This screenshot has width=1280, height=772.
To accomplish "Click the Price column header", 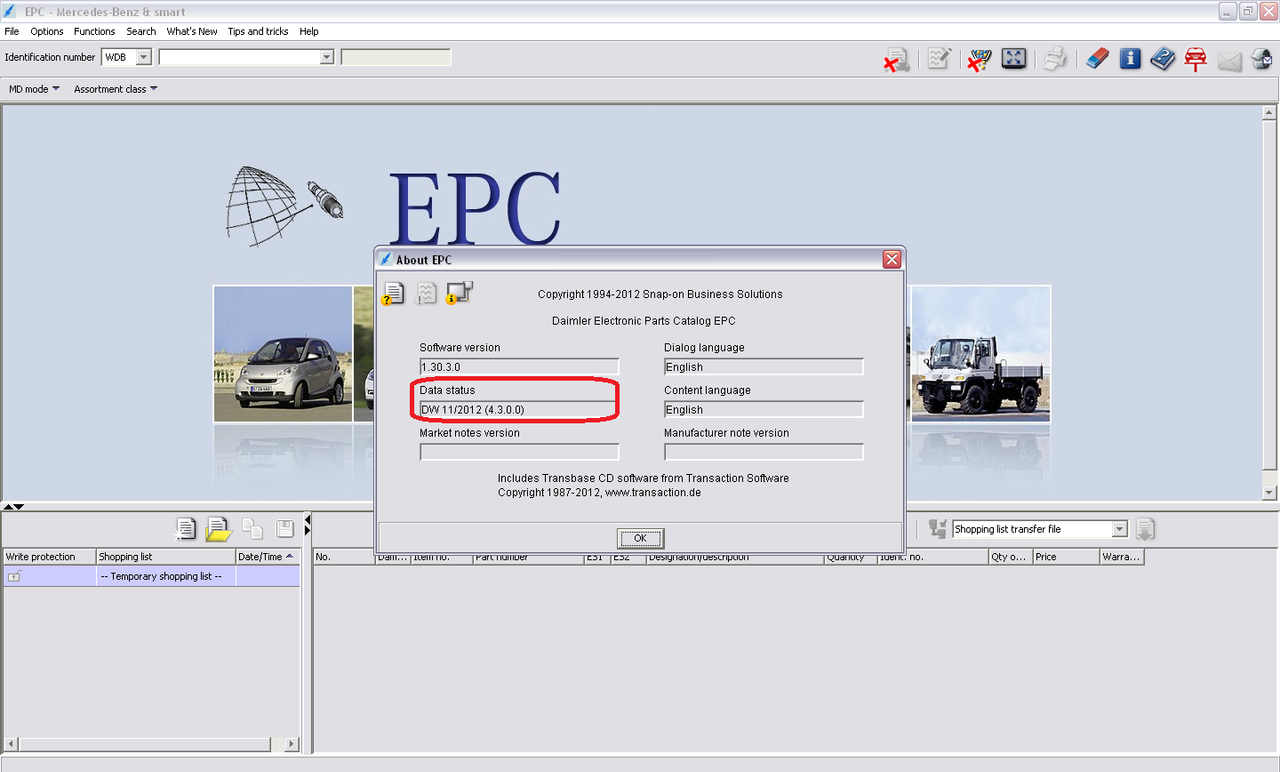I will point(1065,557).
